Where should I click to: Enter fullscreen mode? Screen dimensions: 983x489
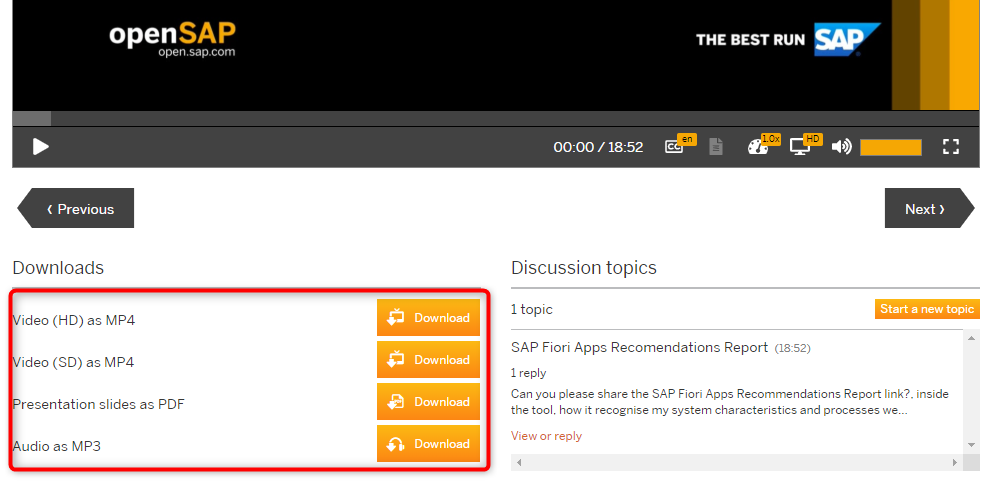[951, 147]
